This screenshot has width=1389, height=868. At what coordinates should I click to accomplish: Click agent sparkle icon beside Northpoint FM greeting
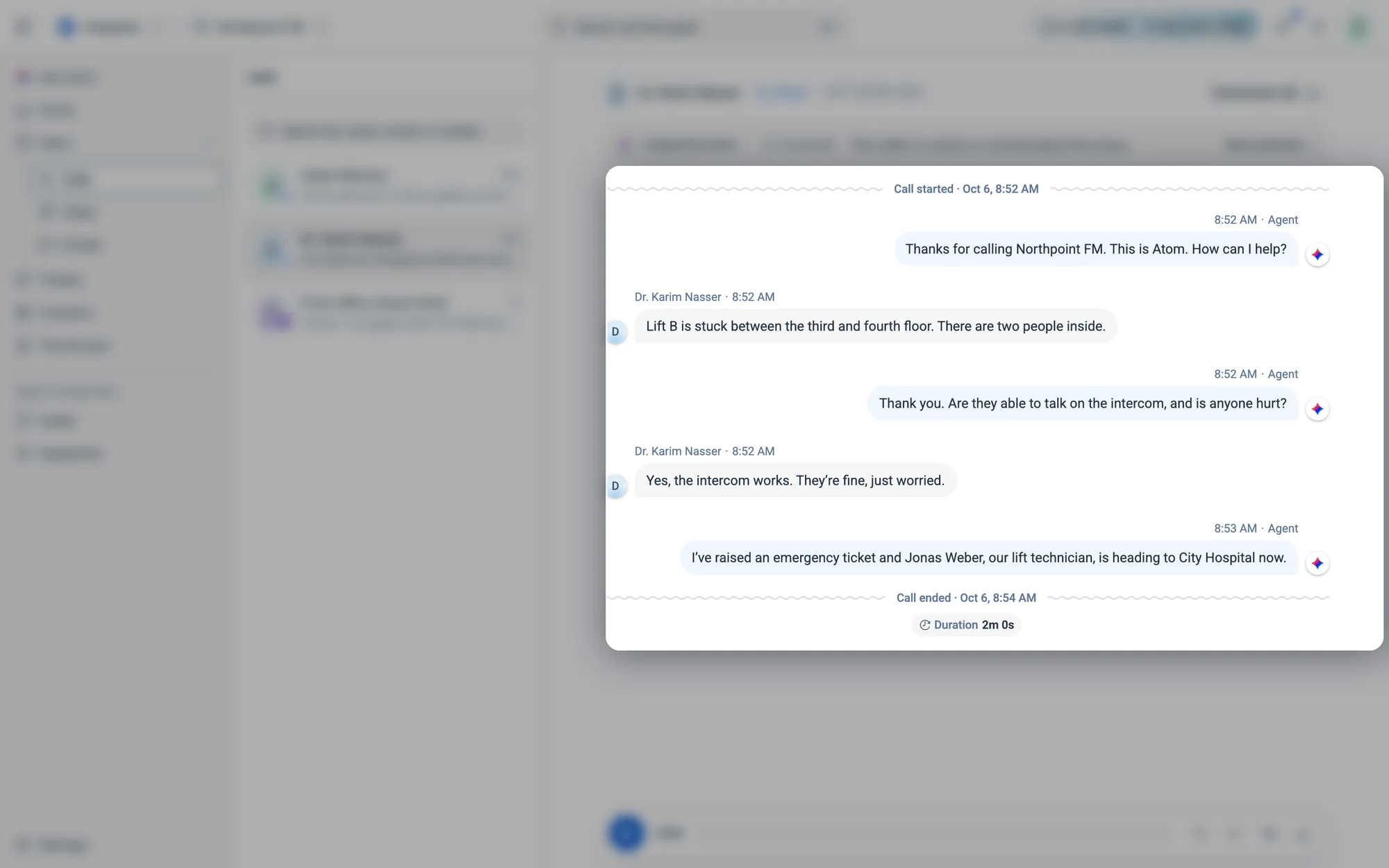click(1317, 255)
